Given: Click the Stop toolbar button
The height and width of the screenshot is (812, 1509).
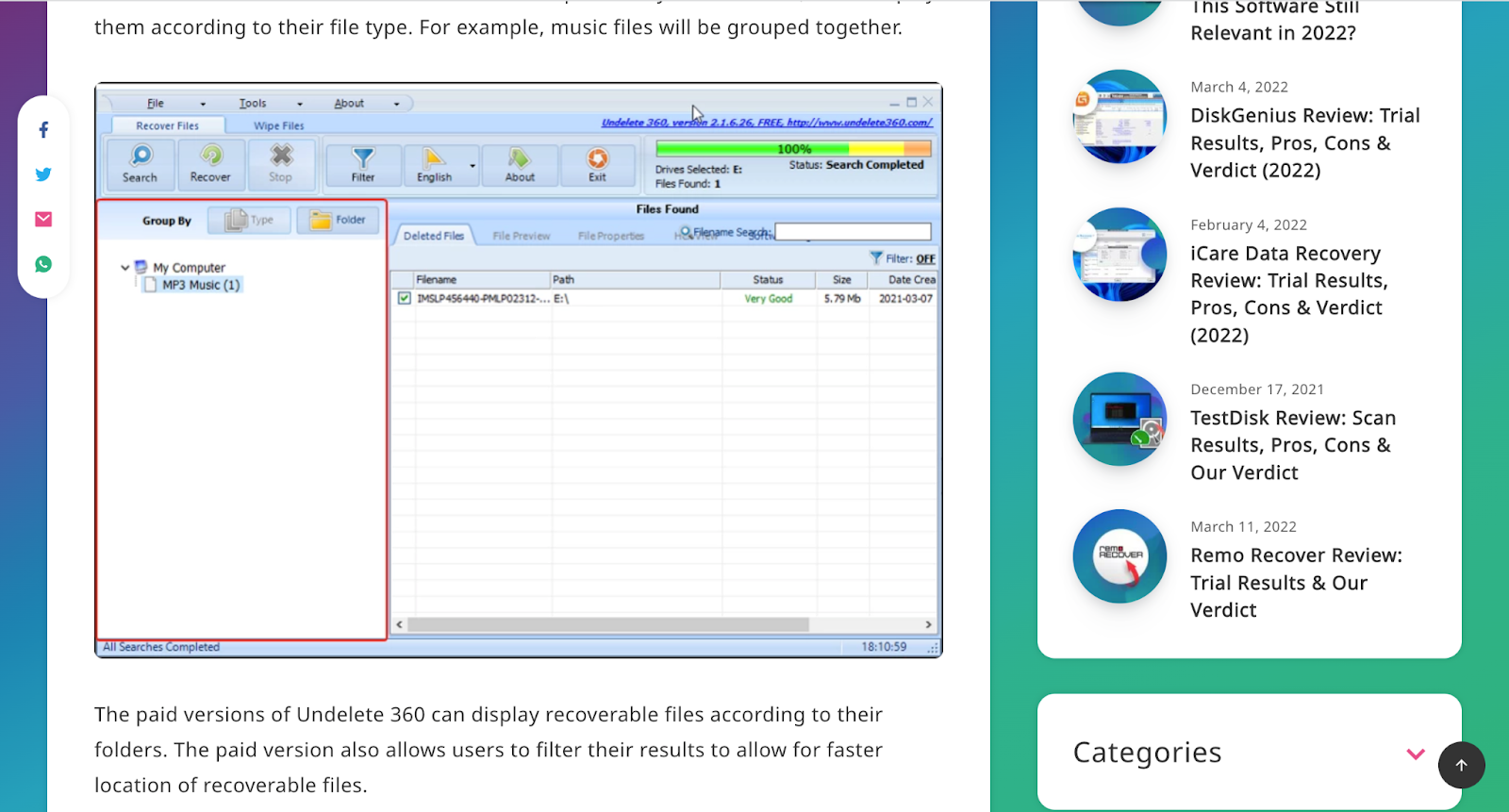Looking at the screenshot, I should point(281,163).
